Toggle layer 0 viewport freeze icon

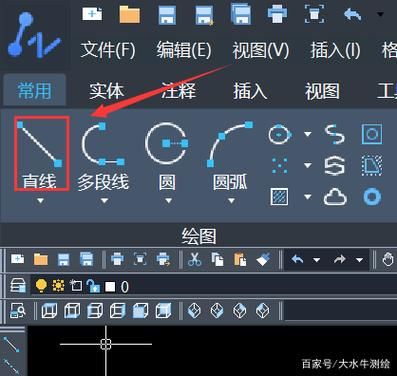click(76, 286)
